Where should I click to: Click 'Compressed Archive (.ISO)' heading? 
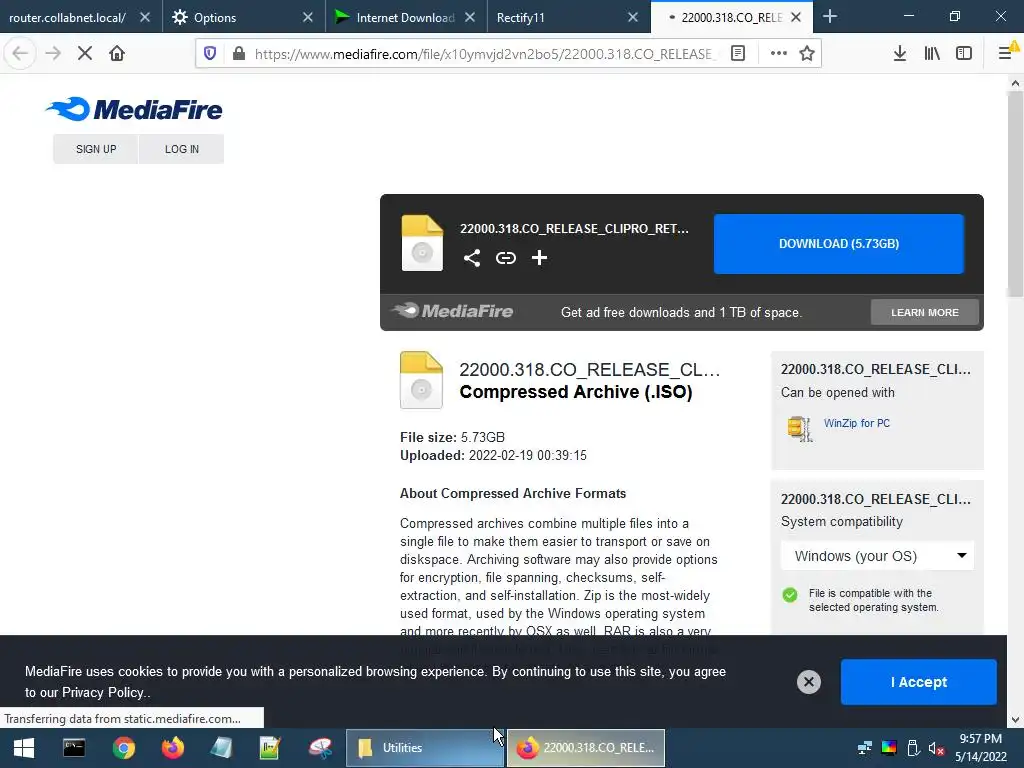click(575, 392)
